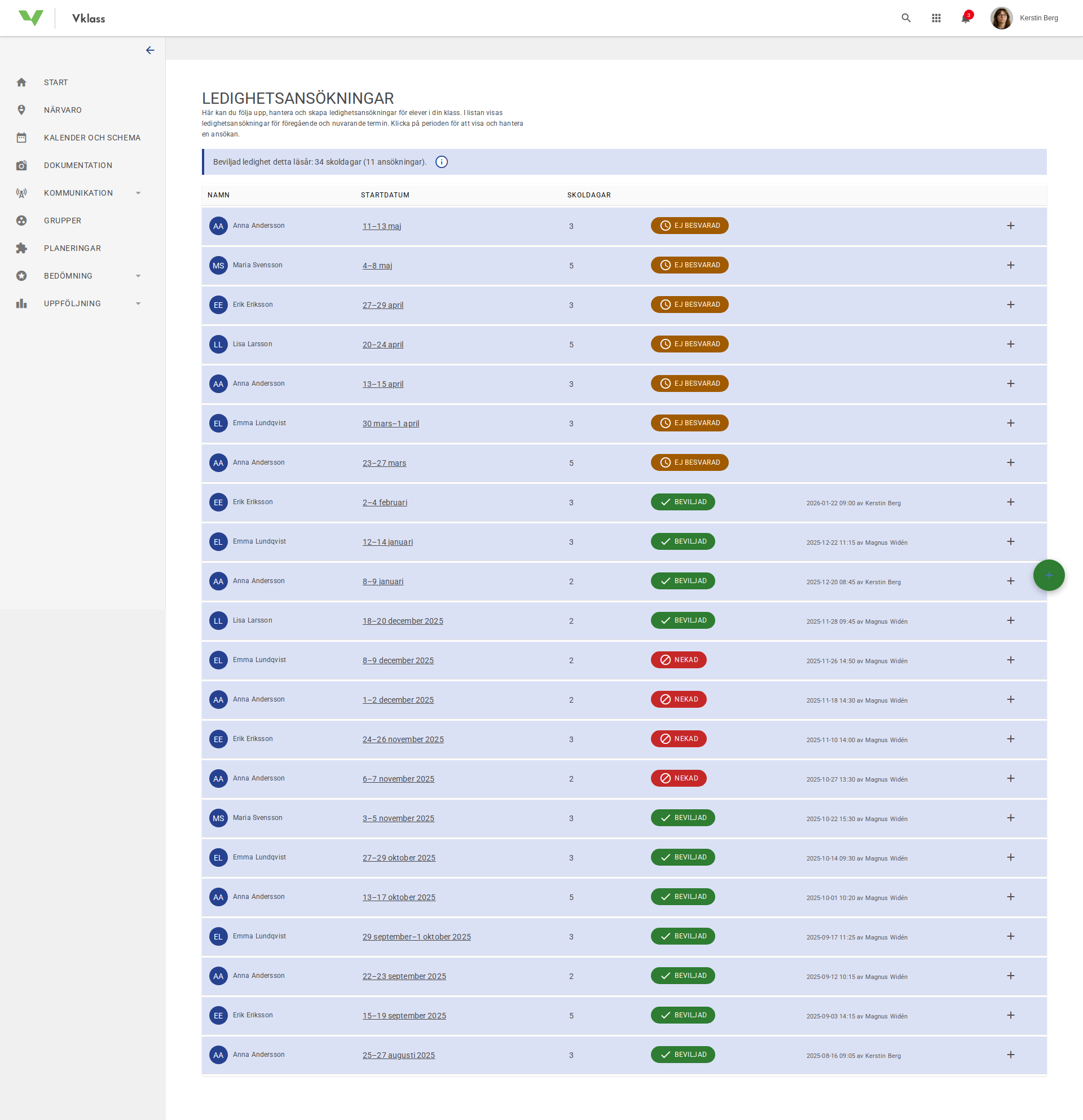Click timestamp 2025-12-20 08:45 av Kerstin Berg
The image size is (1083, 1120).
[x=853, y=583]
